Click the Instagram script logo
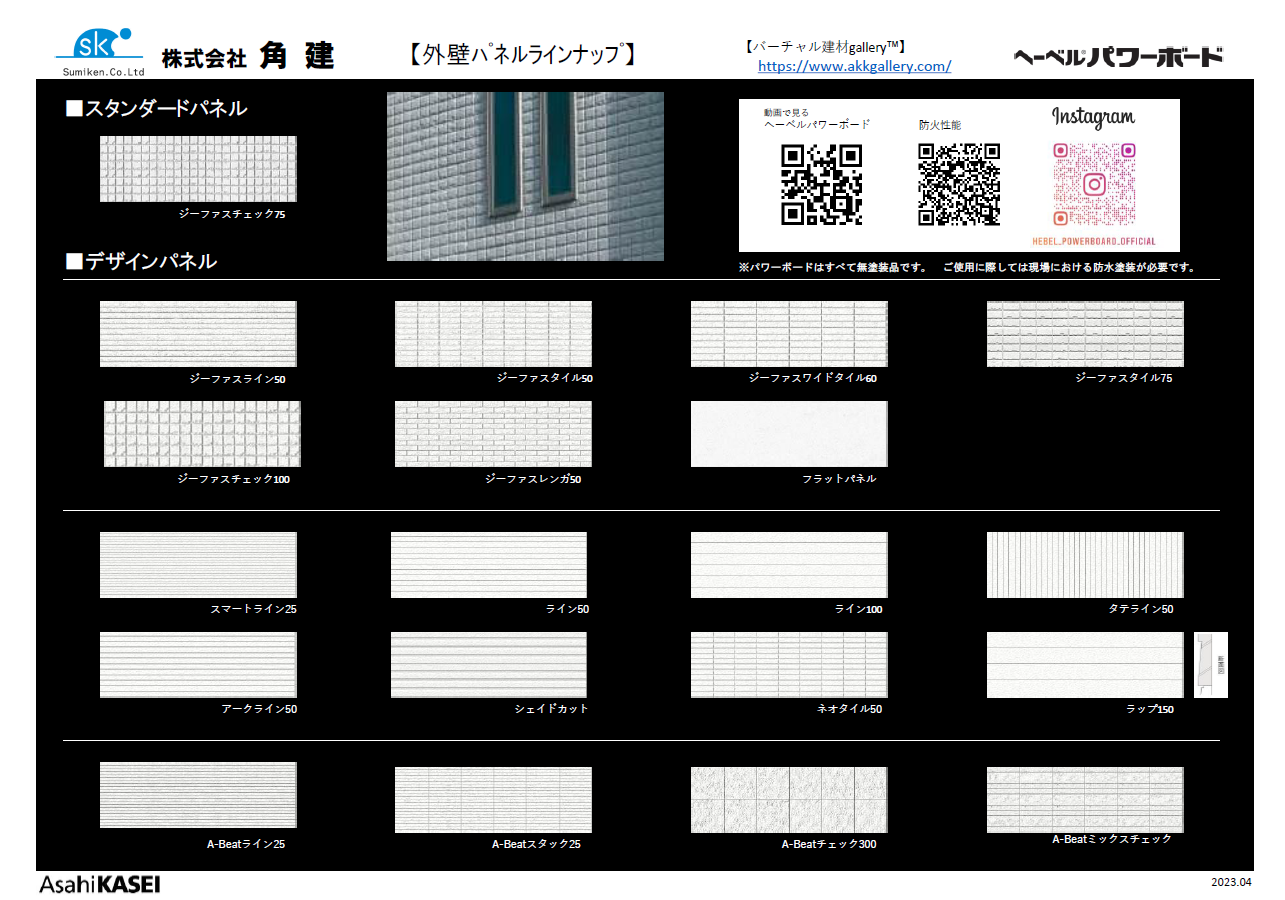Viewport: 1285px width, 900px height. pyautogui.click(x=1093, y=118)
